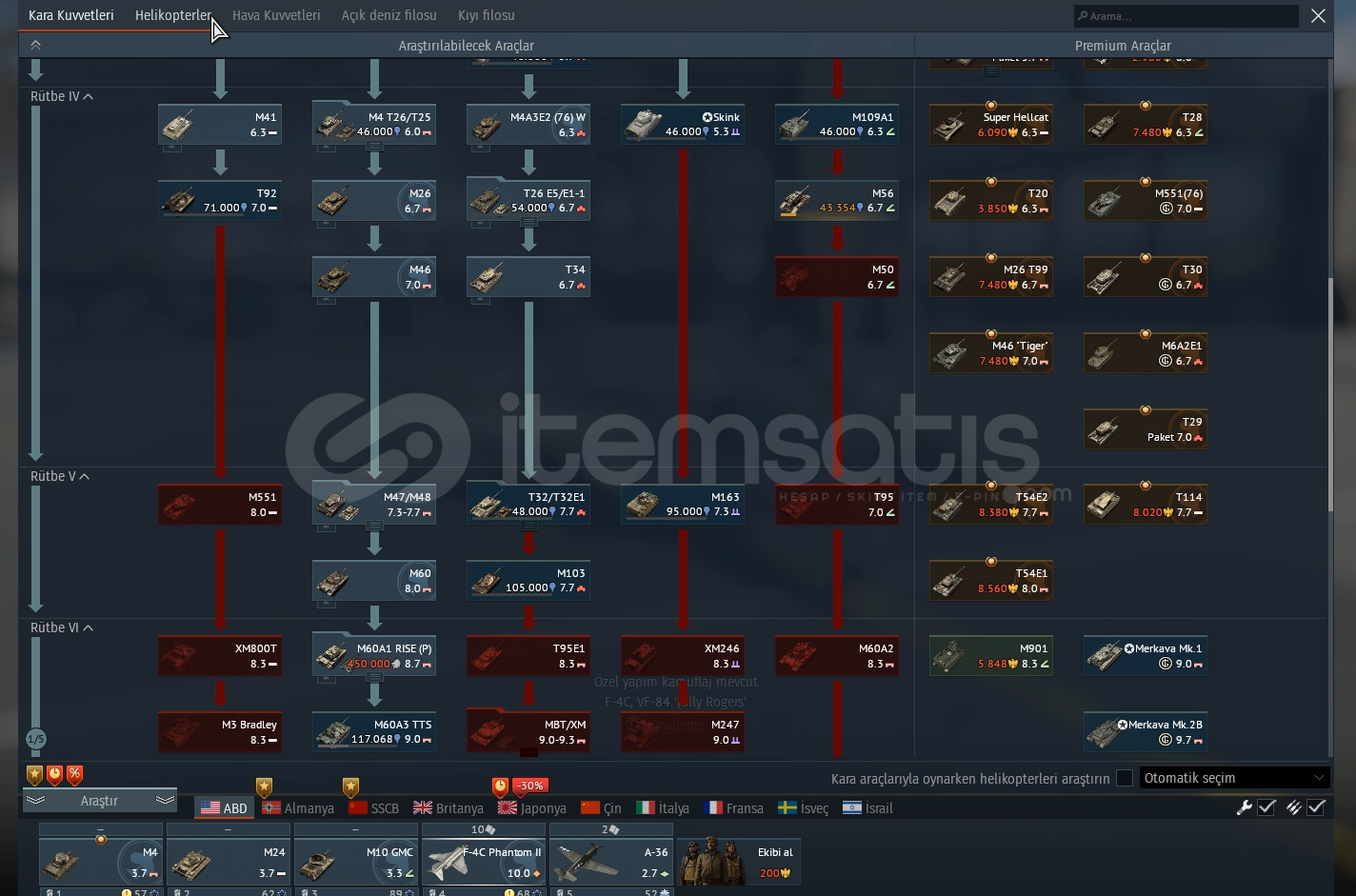Click the vertical scrollbar of tech tree
The width and height of the screenshot is (1356, 896).
click(x=1332, y=395)
